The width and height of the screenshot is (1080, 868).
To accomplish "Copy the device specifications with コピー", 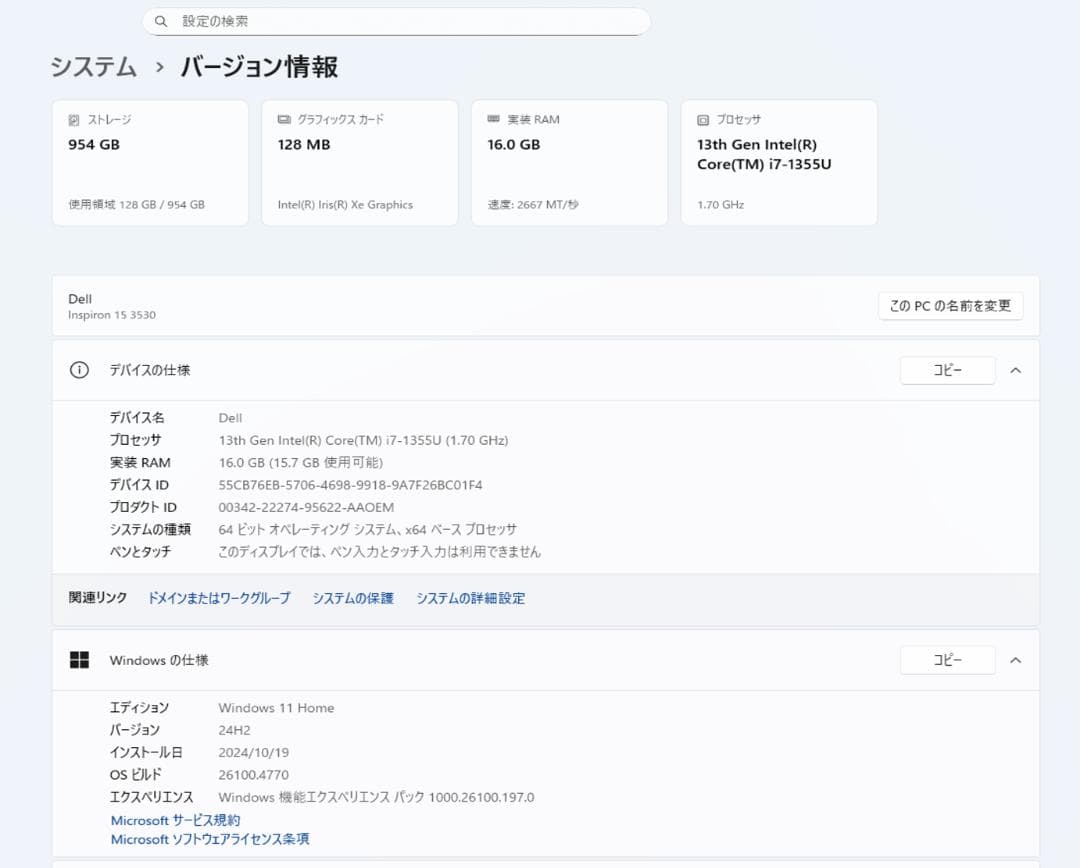I will pyautogui.click(x=947, y=370).
